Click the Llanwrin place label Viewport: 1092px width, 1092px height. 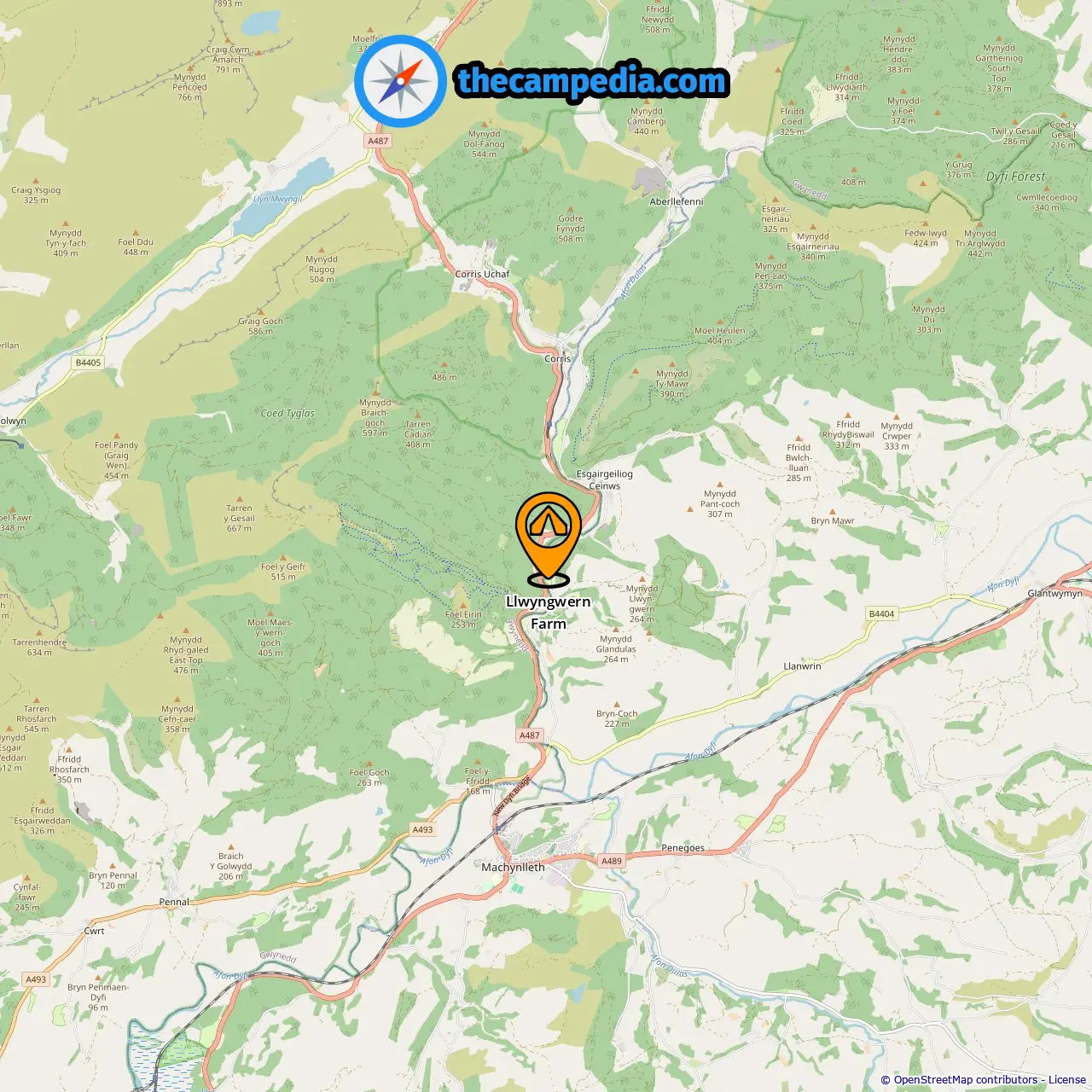pos(802,666)
